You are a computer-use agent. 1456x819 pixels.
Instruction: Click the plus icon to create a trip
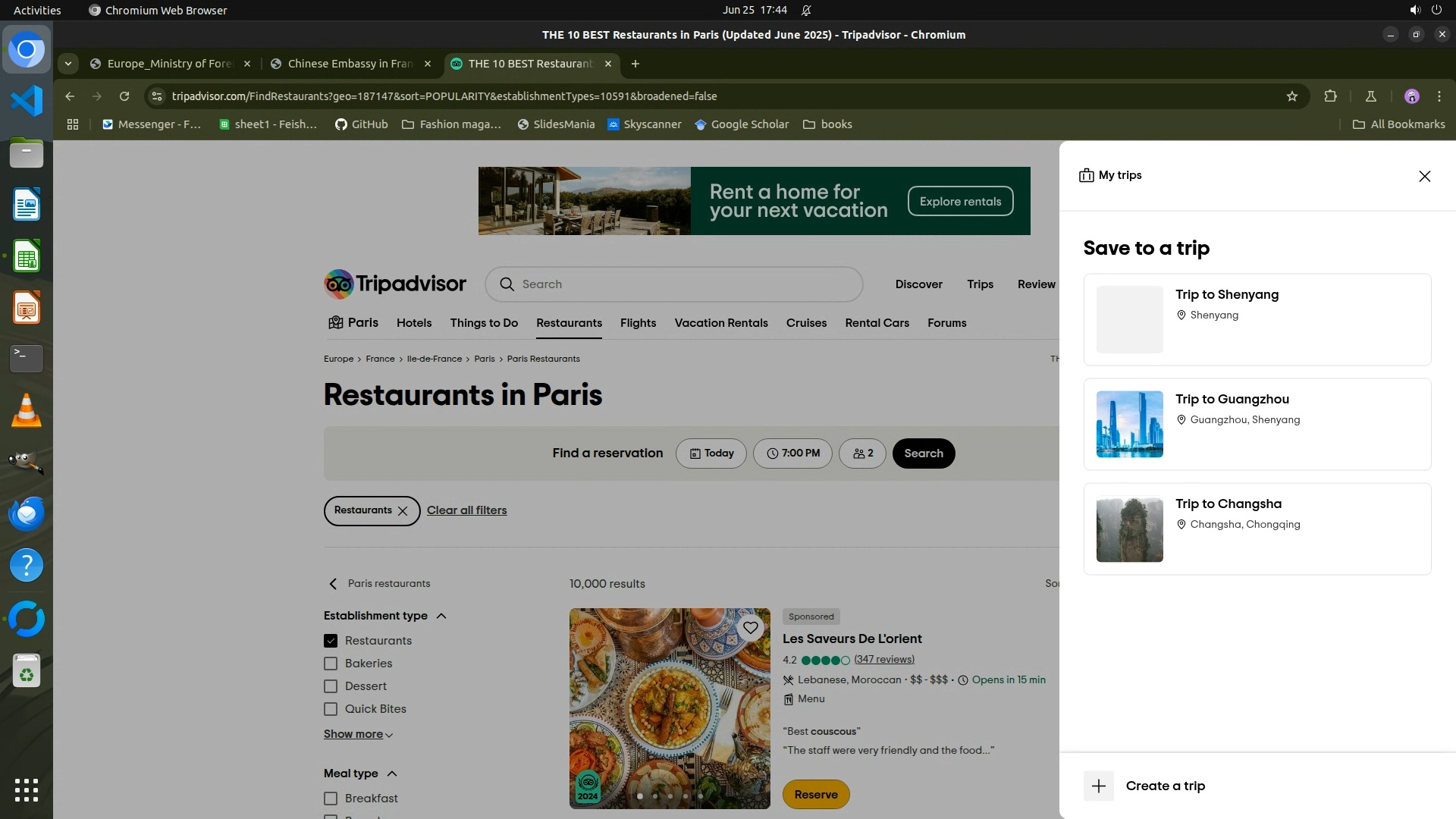pos(1098,786)
